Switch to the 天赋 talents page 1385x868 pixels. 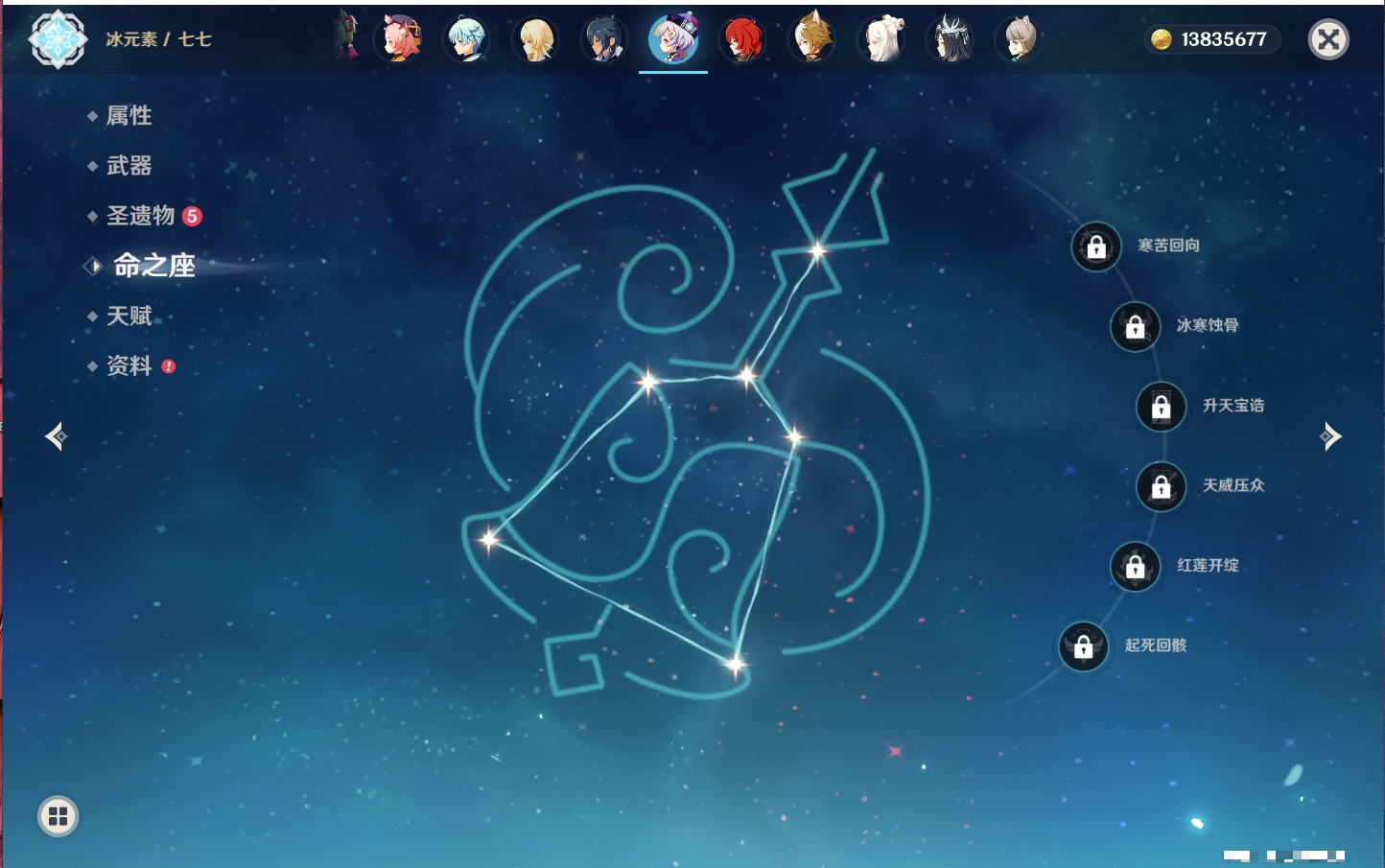129,316
